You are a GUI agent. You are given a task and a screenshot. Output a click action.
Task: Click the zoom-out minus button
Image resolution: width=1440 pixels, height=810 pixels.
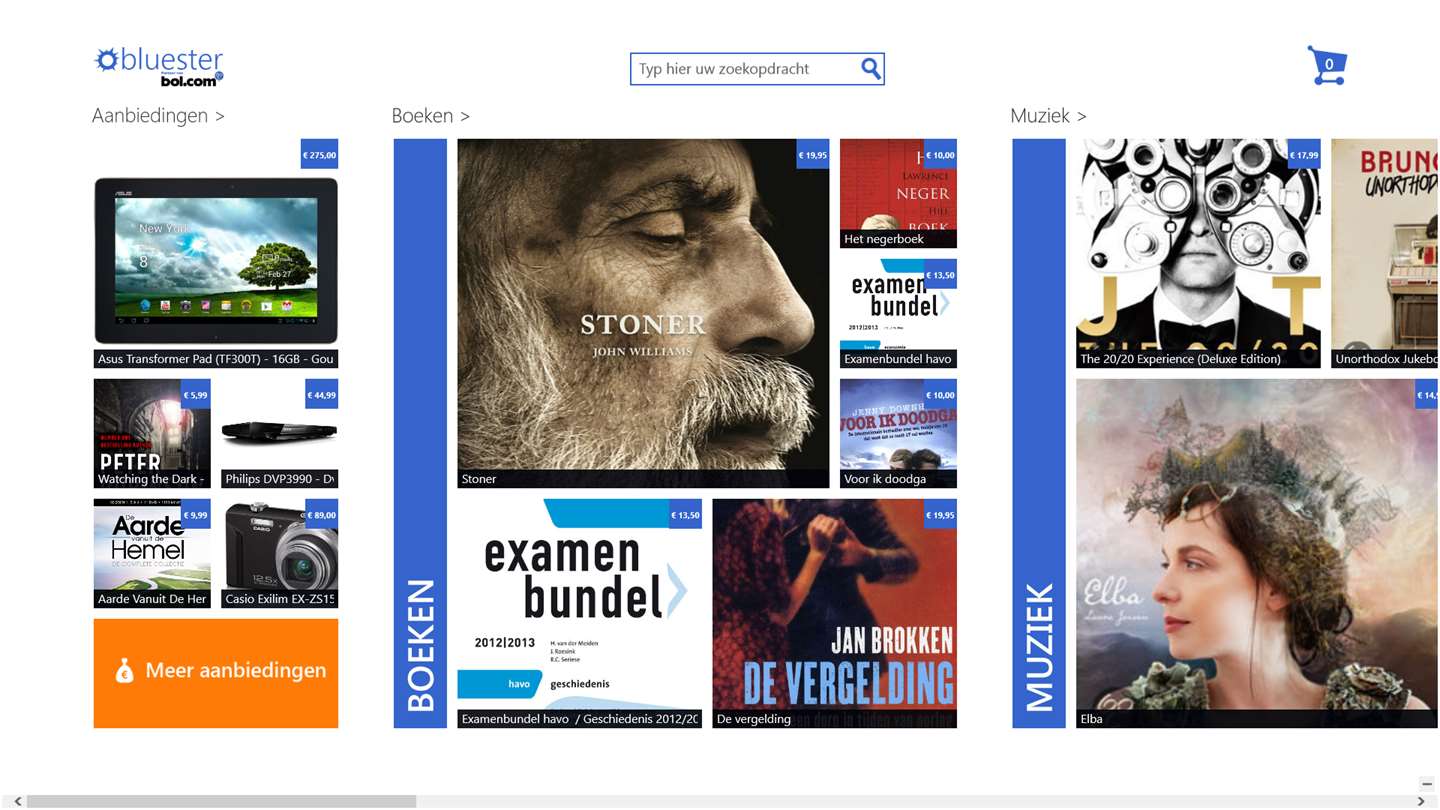(x=1427, y=784)
